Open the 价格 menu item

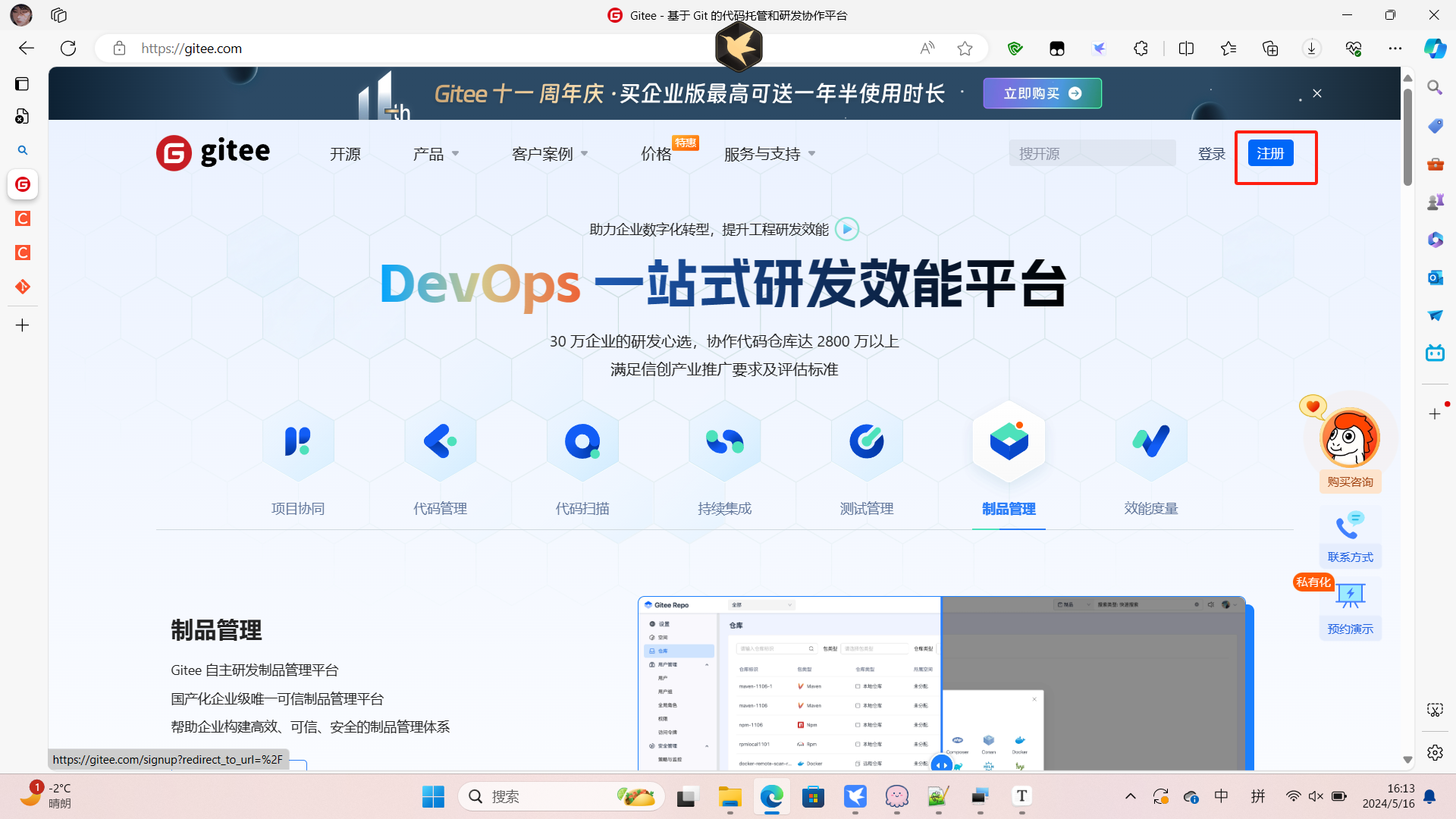tap(655, 152)
